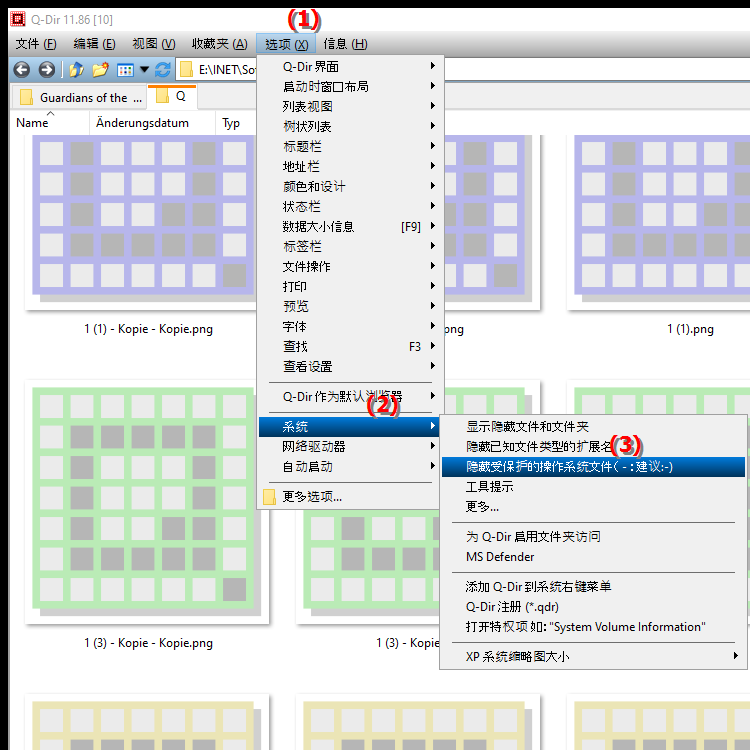
Task: Click Q-Dir 注册 (*.qdr) entry
Action: click(593, 607)
